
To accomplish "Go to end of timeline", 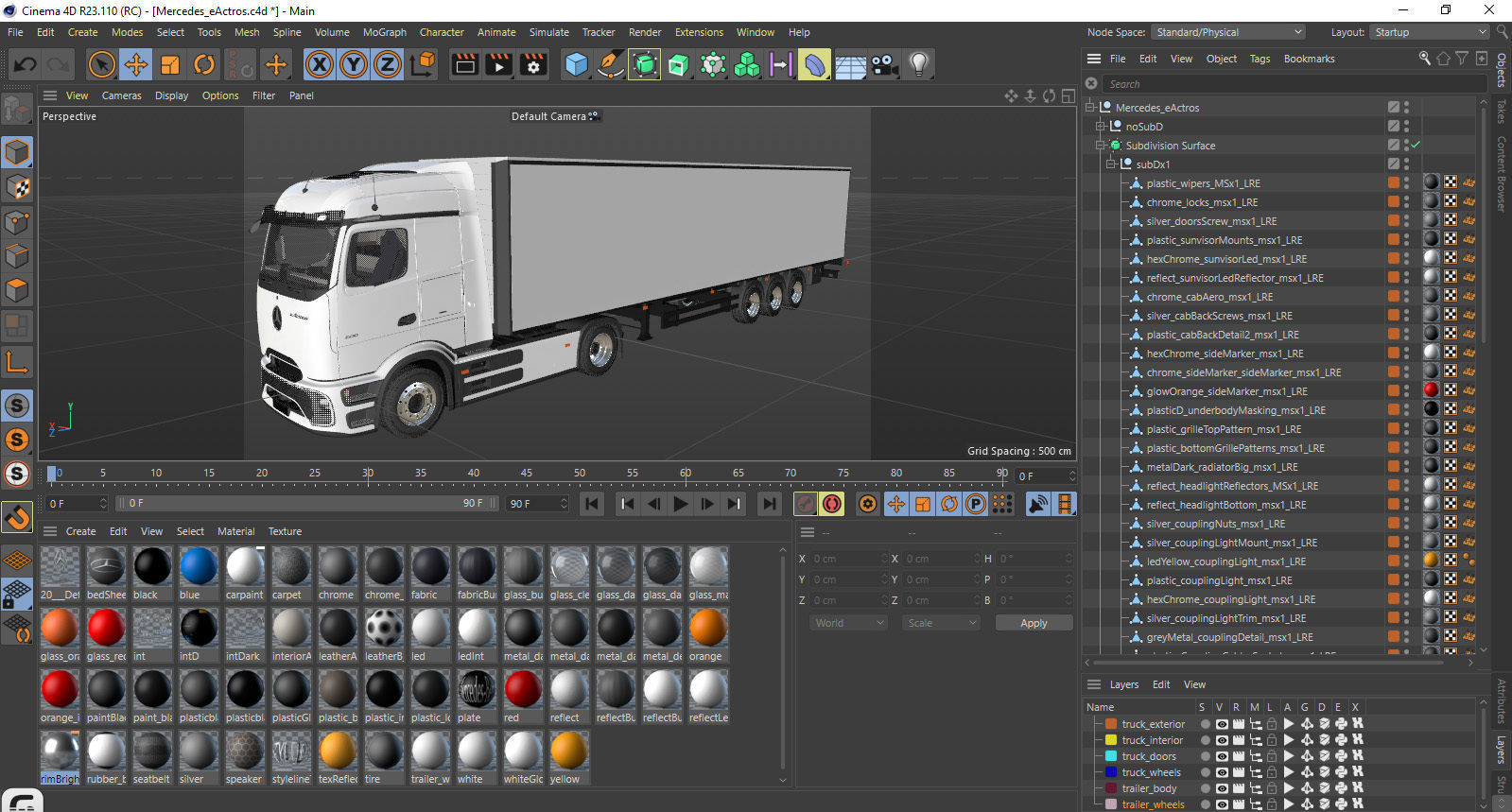I will [770, 504].
